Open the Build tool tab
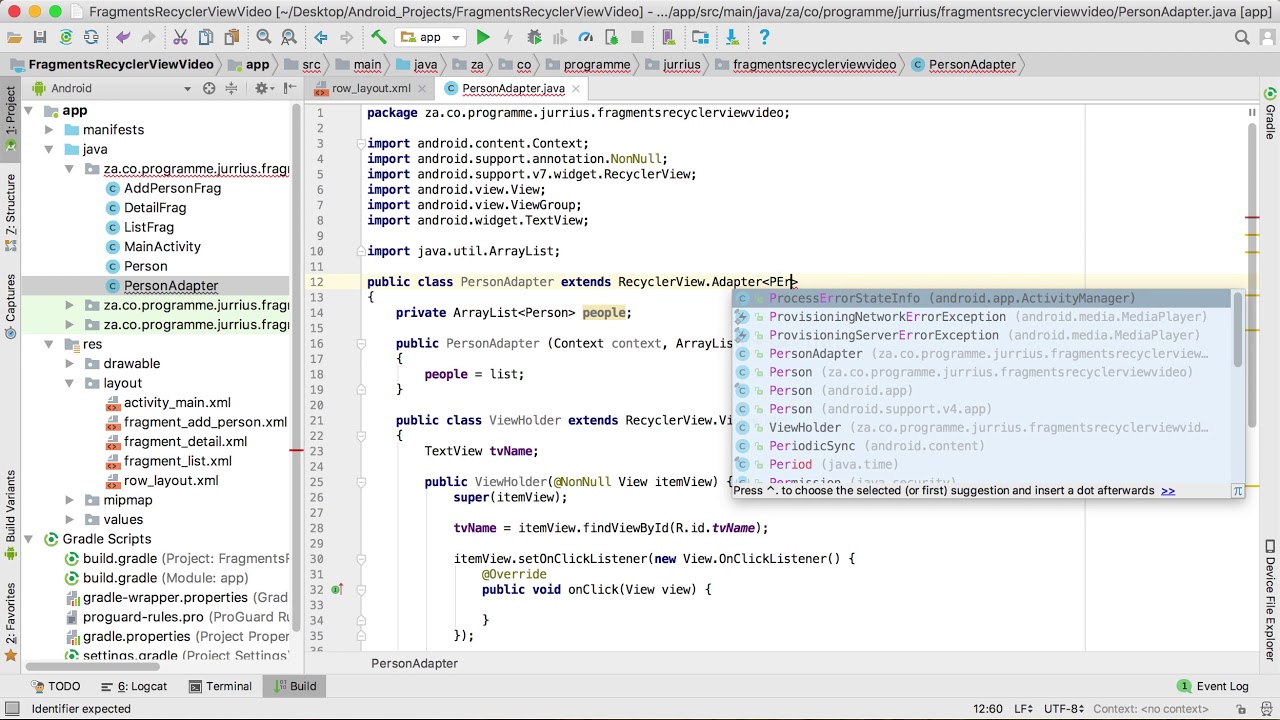 (293, 686)
